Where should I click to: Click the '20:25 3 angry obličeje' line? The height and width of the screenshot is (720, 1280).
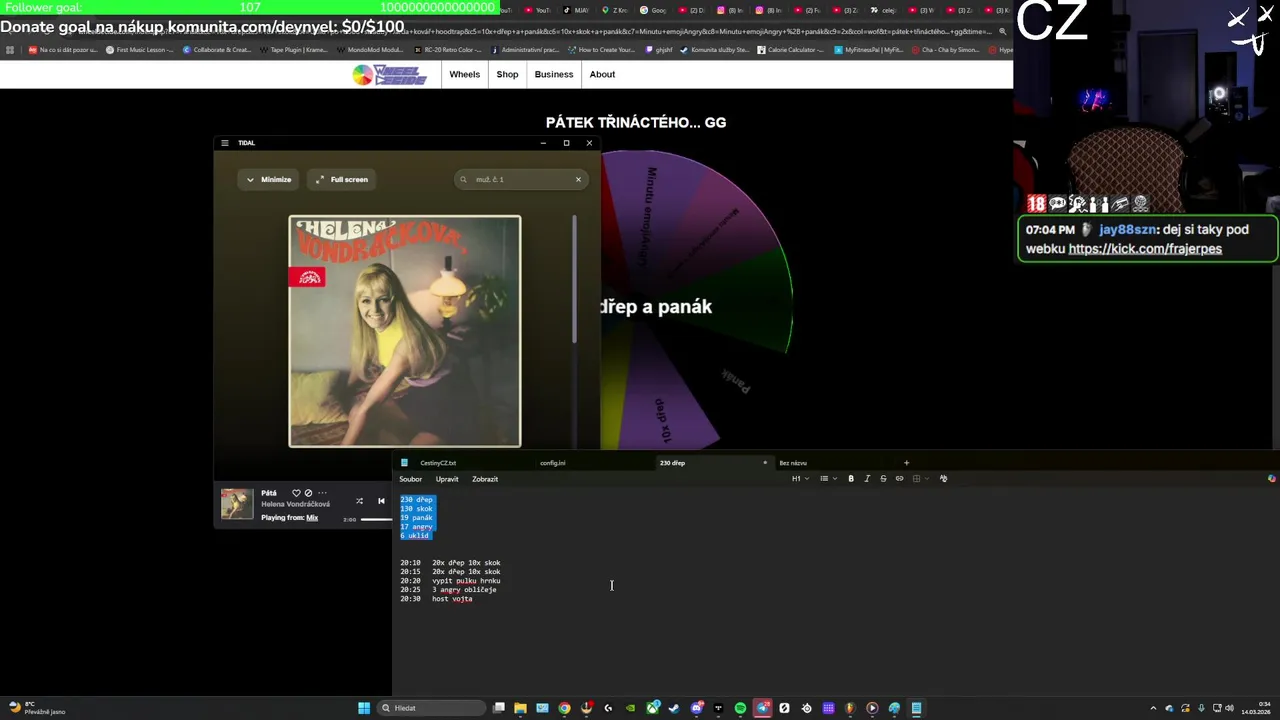point(448,590)
